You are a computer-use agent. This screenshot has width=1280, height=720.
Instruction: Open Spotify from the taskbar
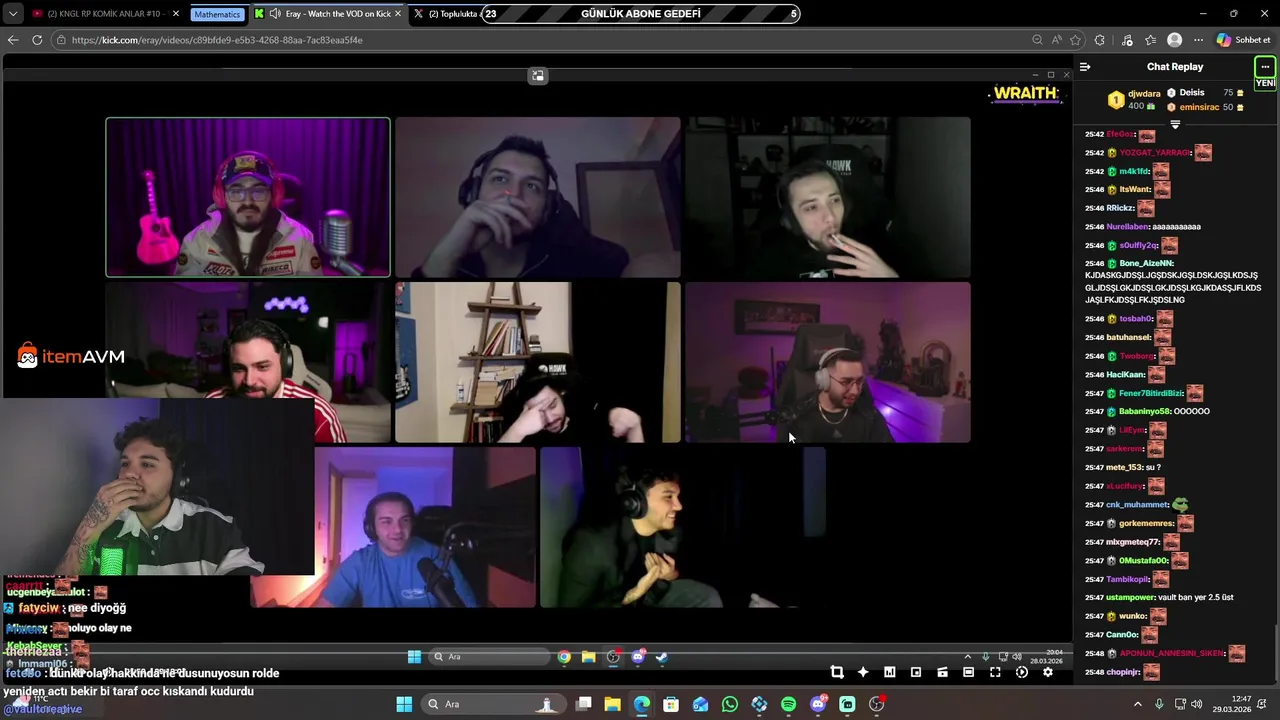pyautogui.click(x=788, y=704)
